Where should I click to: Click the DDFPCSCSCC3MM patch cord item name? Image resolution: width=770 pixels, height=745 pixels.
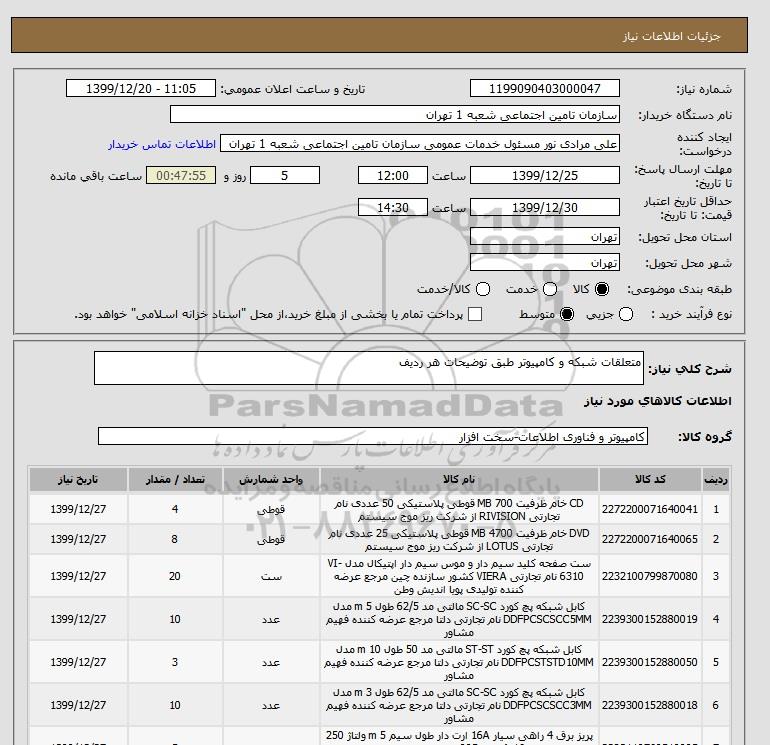click(459, 705)
